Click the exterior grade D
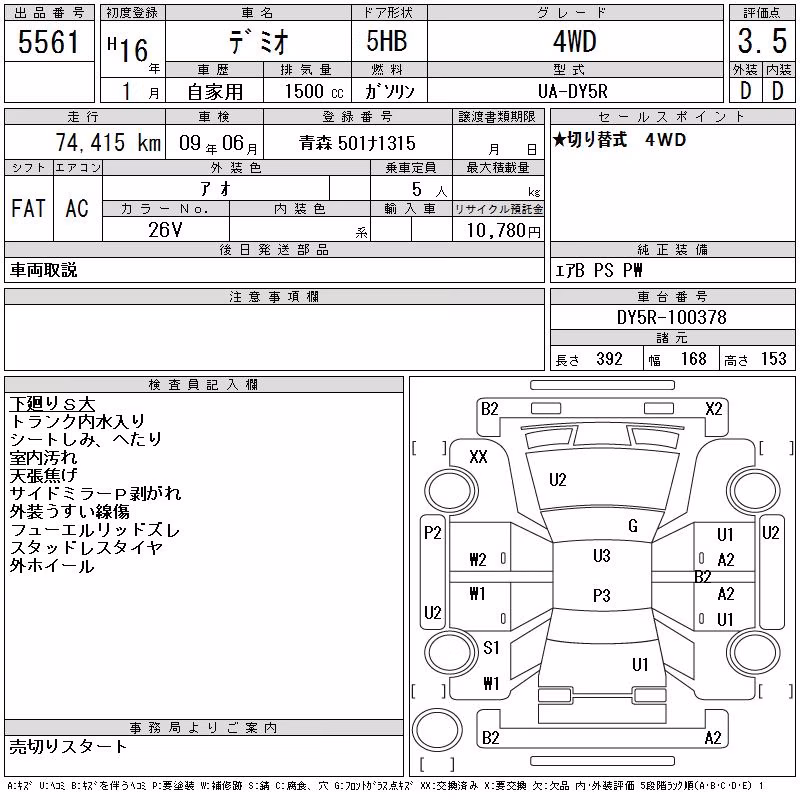The width and height of the screenshot is (800, 800). [x=745, y=91]
